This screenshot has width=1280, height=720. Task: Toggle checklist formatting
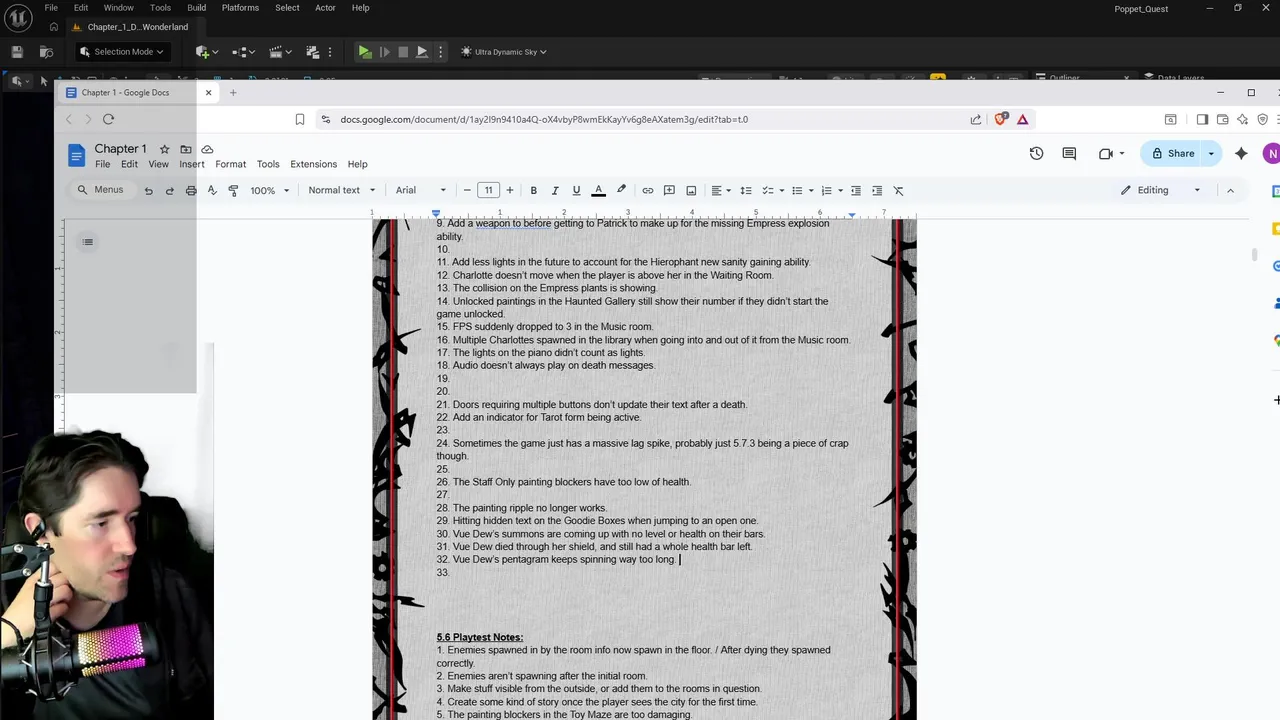tap(772, 190)
